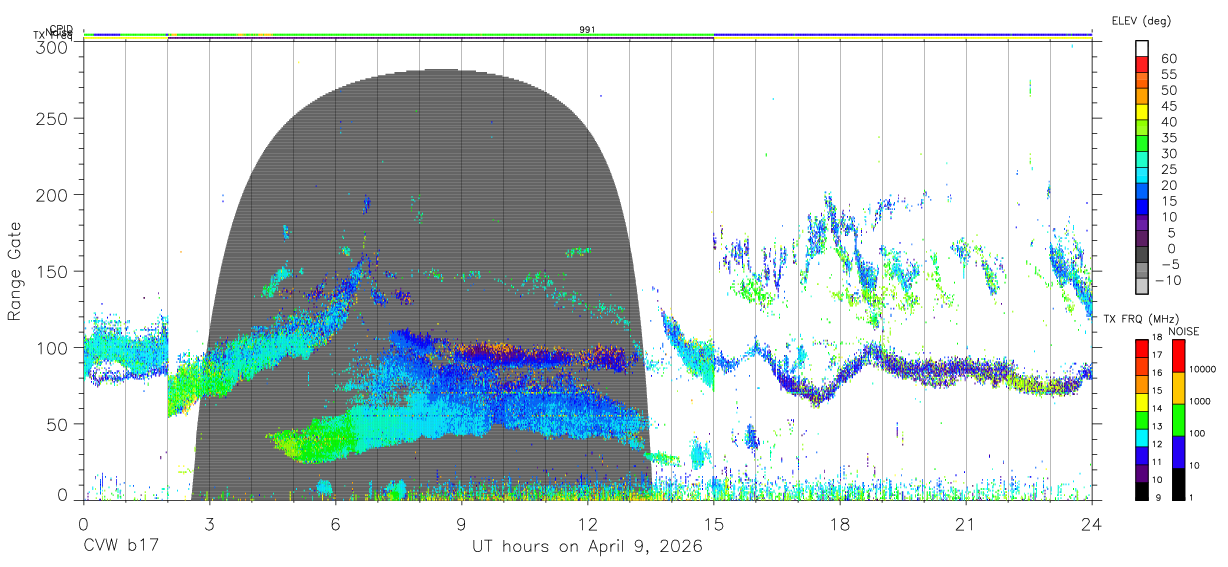This screenshot has width=1228, height=567.
Task: Click the y-axis tick label '150'
Action: click(52, 271)
